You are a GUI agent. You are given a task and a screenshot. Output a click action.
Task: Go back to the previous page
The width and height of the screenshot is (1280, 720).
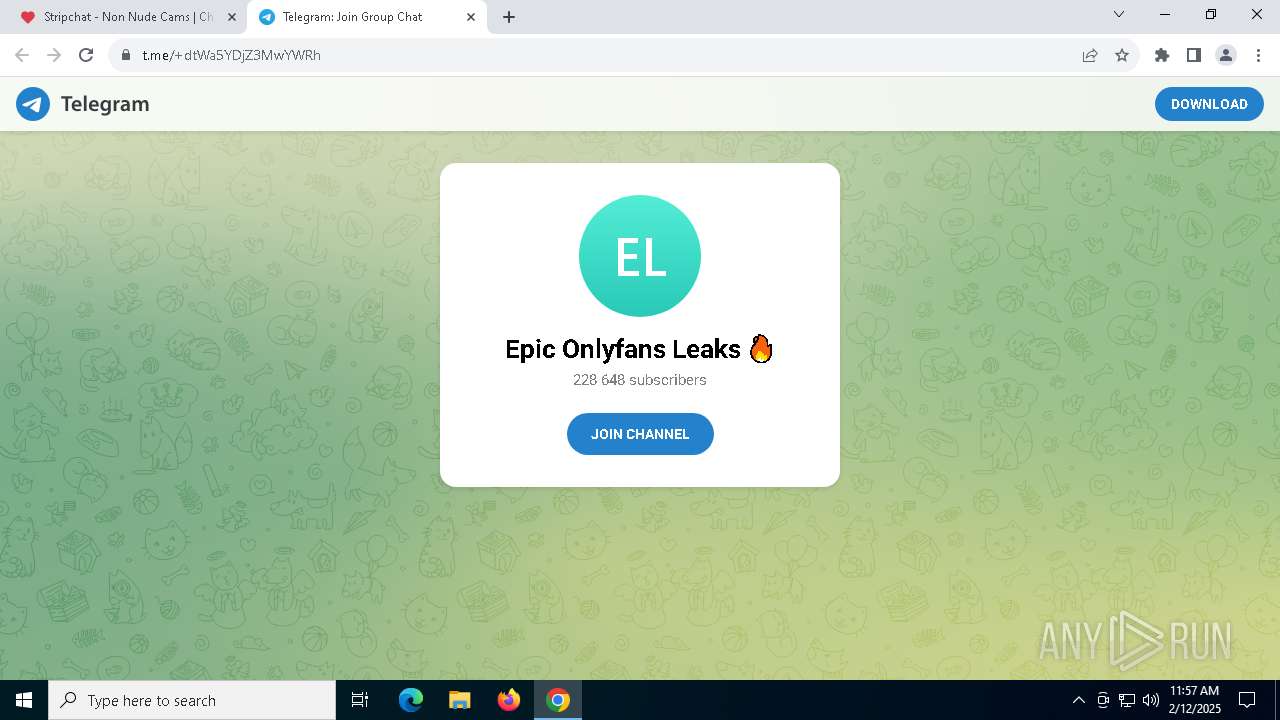pos(22,55)
